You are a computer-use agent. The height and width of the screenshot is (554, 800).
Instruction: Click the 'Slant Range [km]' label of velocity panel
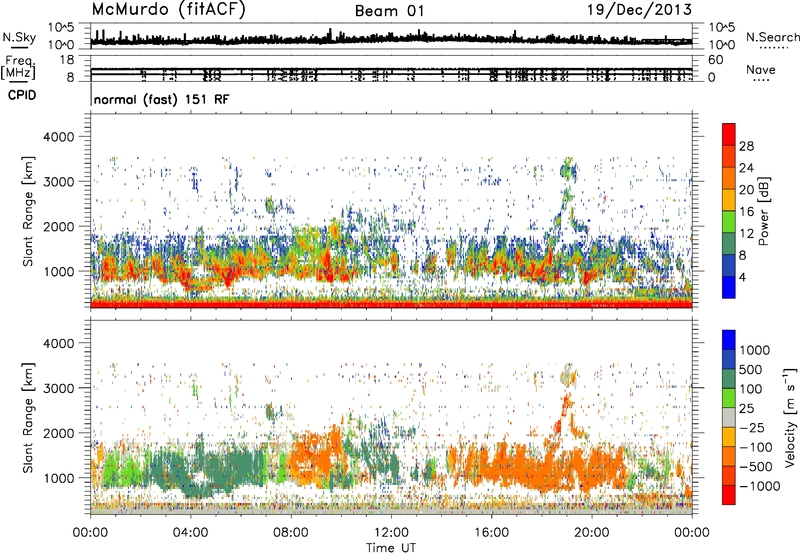pyautogui.click(x=28, y=417)
